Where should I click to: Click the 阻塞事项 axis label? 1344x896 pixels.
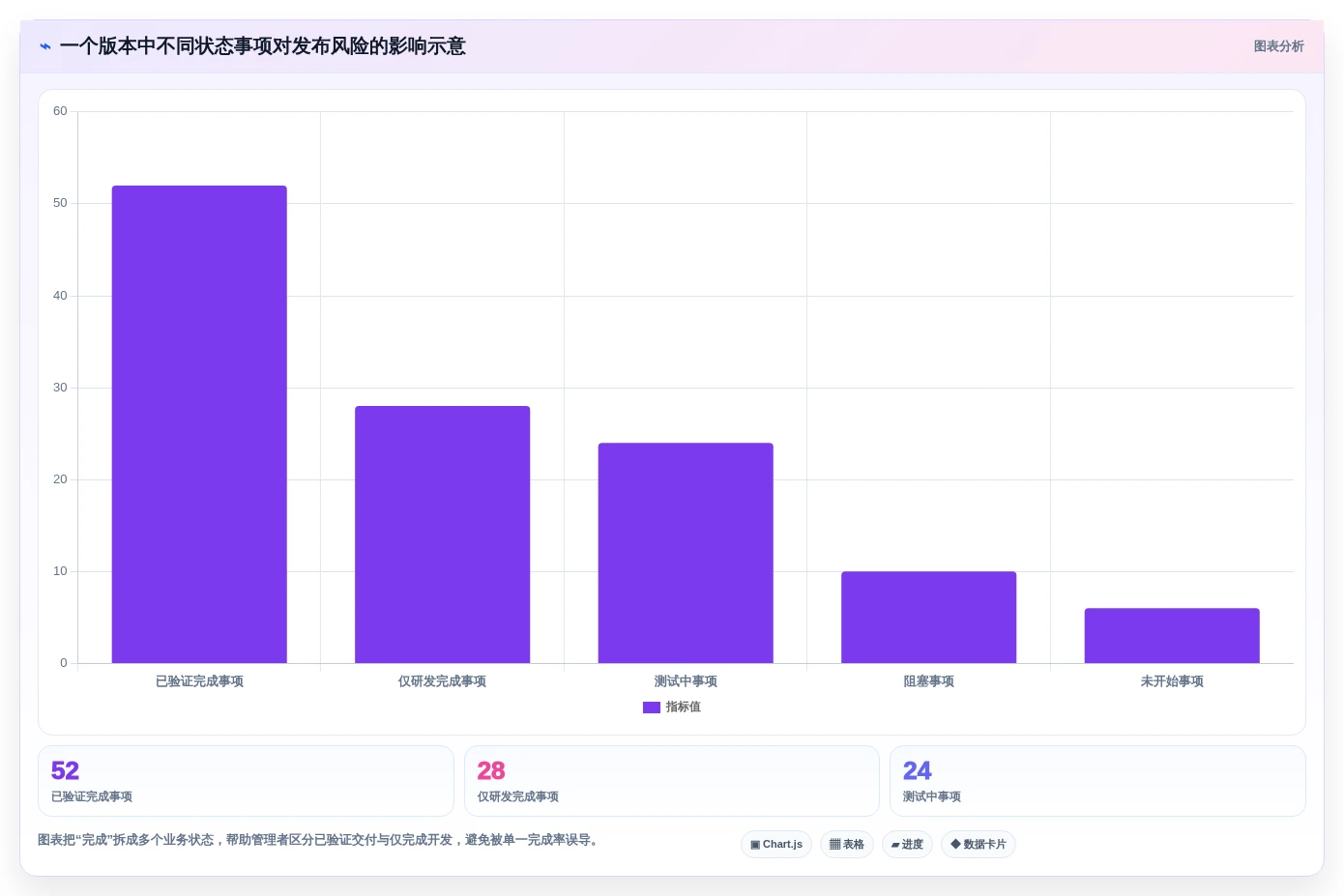(x=929, y=681)
